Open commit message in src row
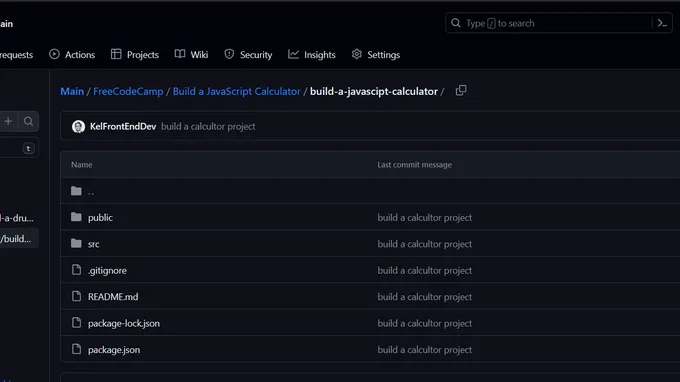The image size is (680, 382). [x=425, y=244]
